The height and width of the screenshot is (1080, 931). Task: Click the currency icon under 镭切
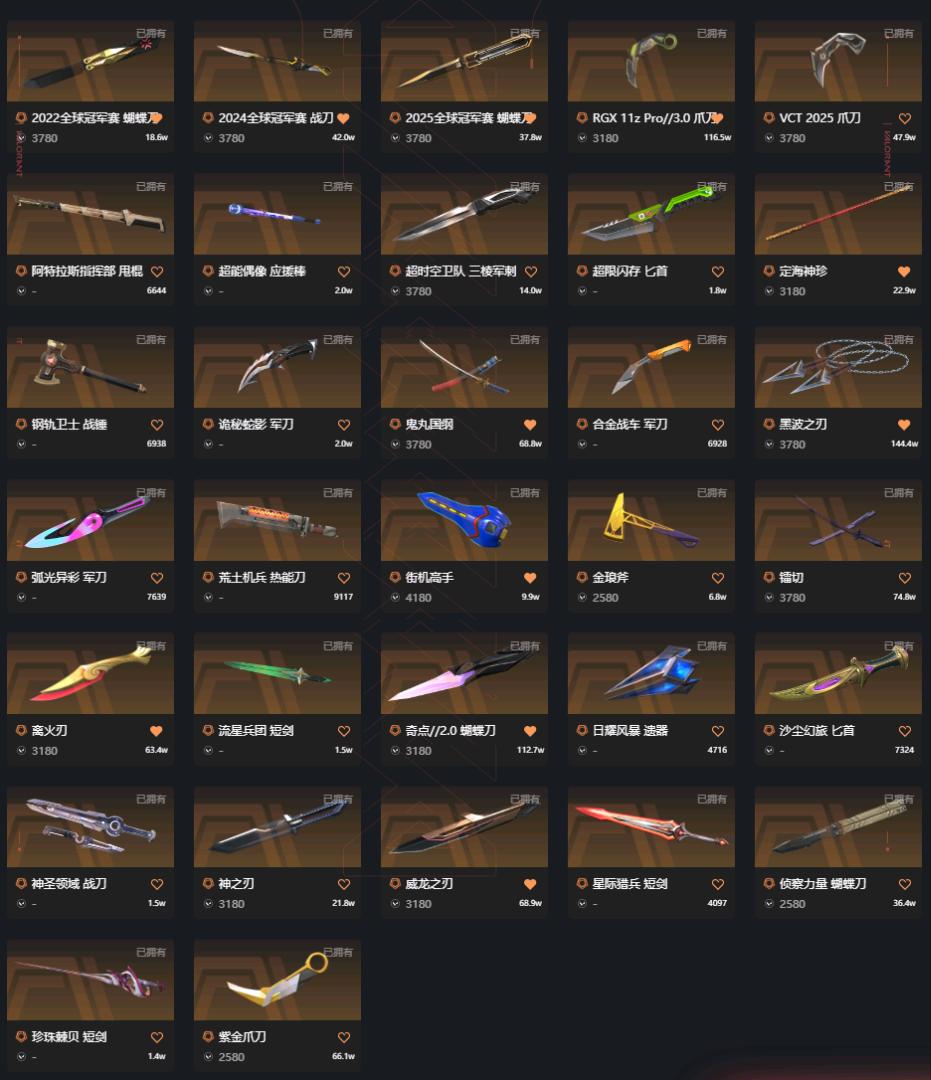(769, 597)
